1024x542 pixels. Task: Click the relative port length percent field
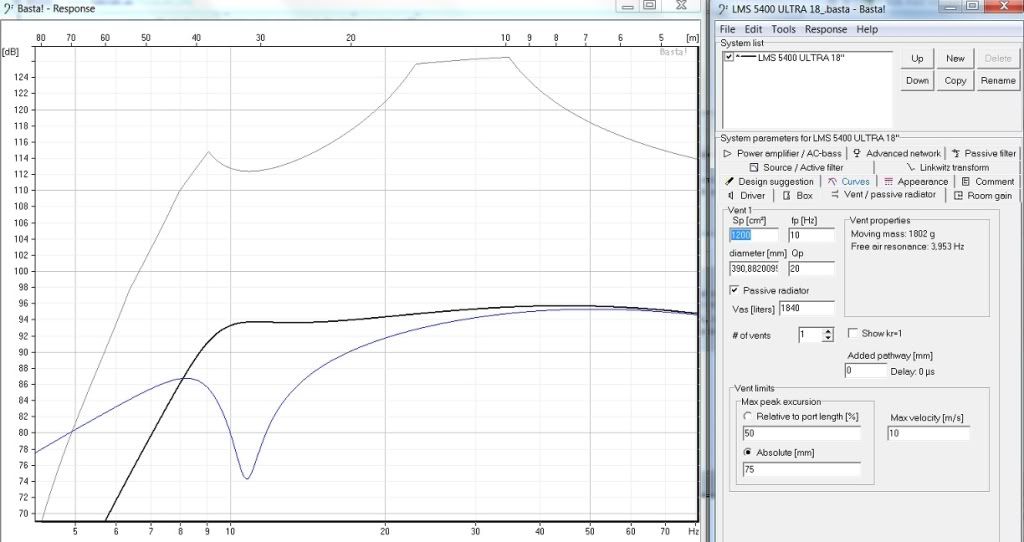pyautogui.click(x=801, y=433)
